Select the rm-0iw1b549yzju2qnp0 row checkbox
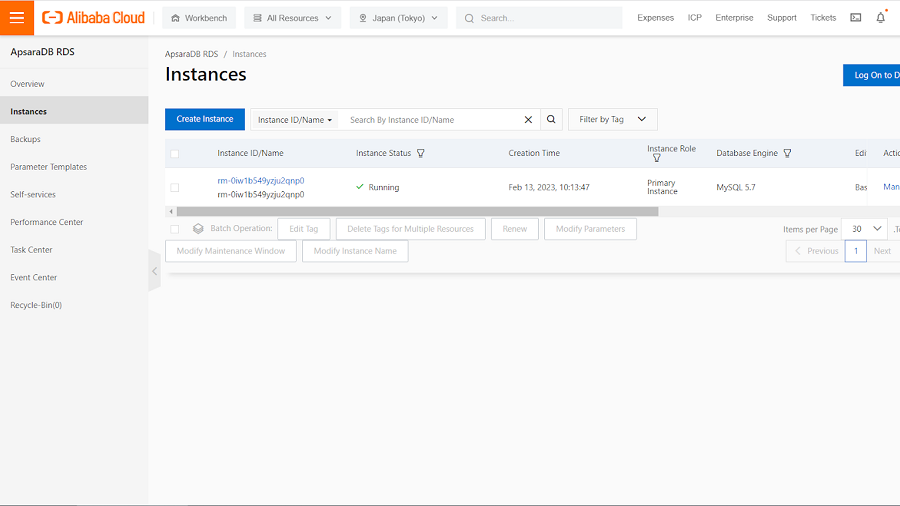900x506 pixels. pos(175,187)
